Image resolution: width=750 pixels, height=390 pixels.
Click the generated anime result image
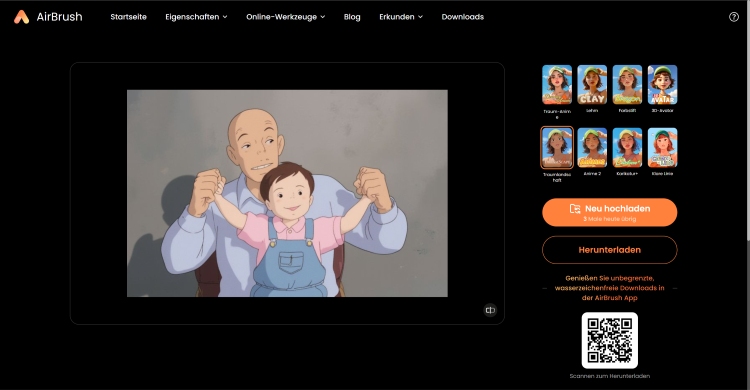(x=287, y=193)
